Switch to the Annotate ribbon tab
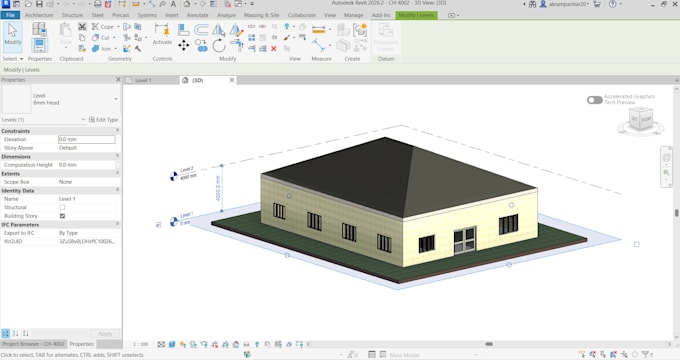 pos(197,15)
